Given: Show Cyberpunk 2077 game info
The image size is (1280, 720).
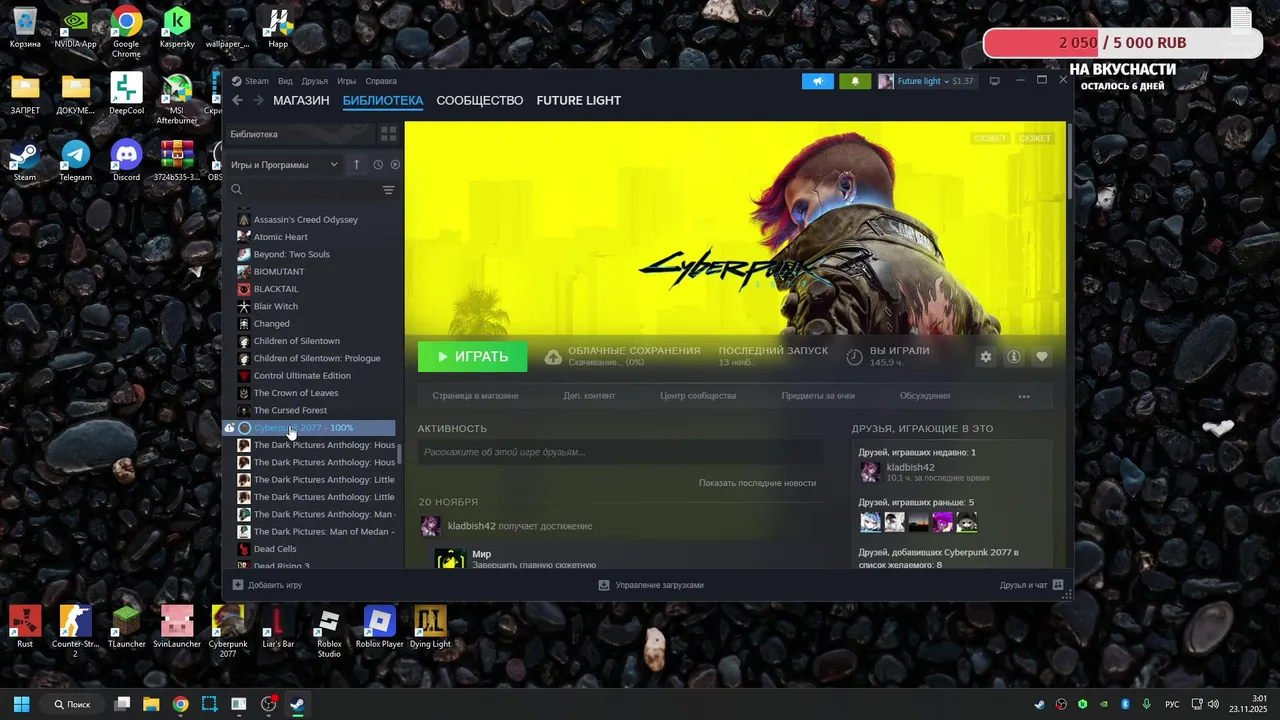Looking at the screenshot, I should pyautogui.click(x=1014, y=357).
